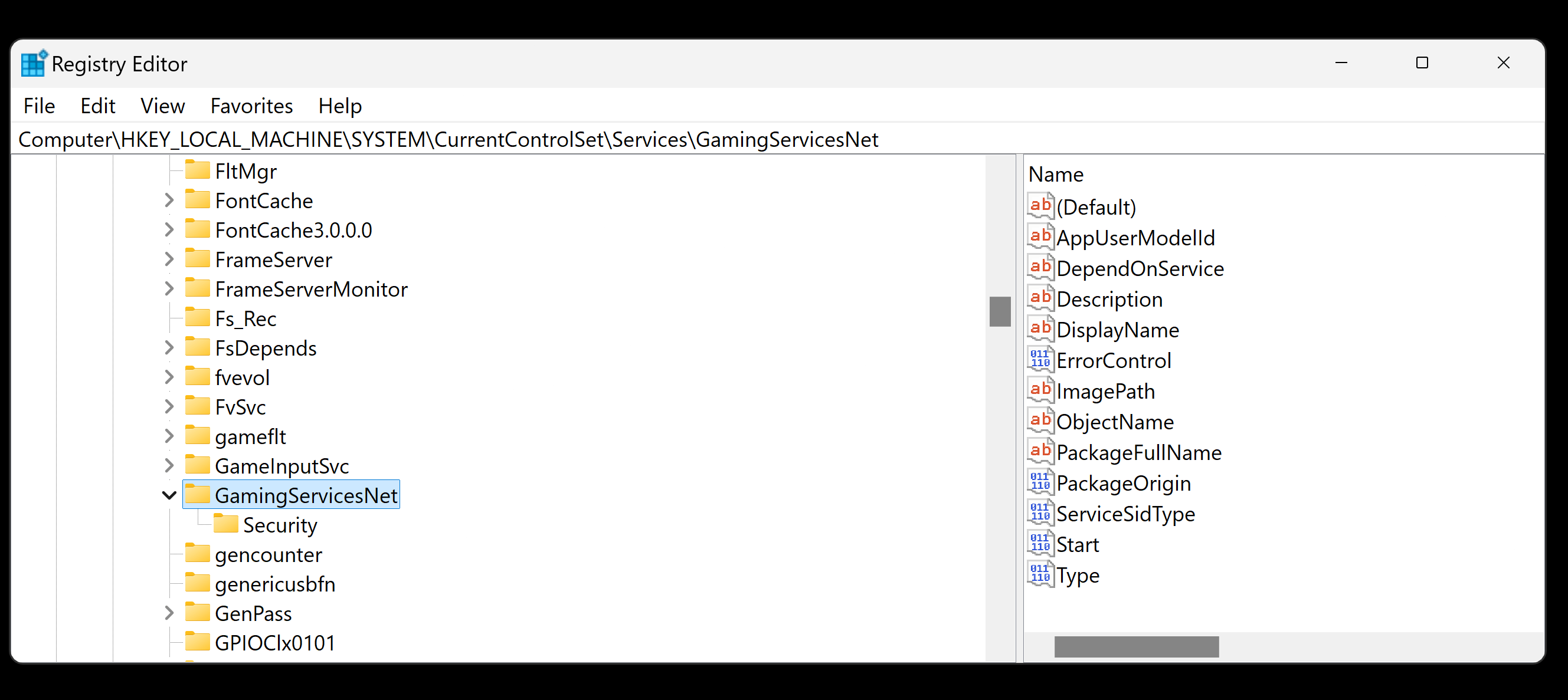
Task: Expand the FontCache key
Action: pos(169,200)
